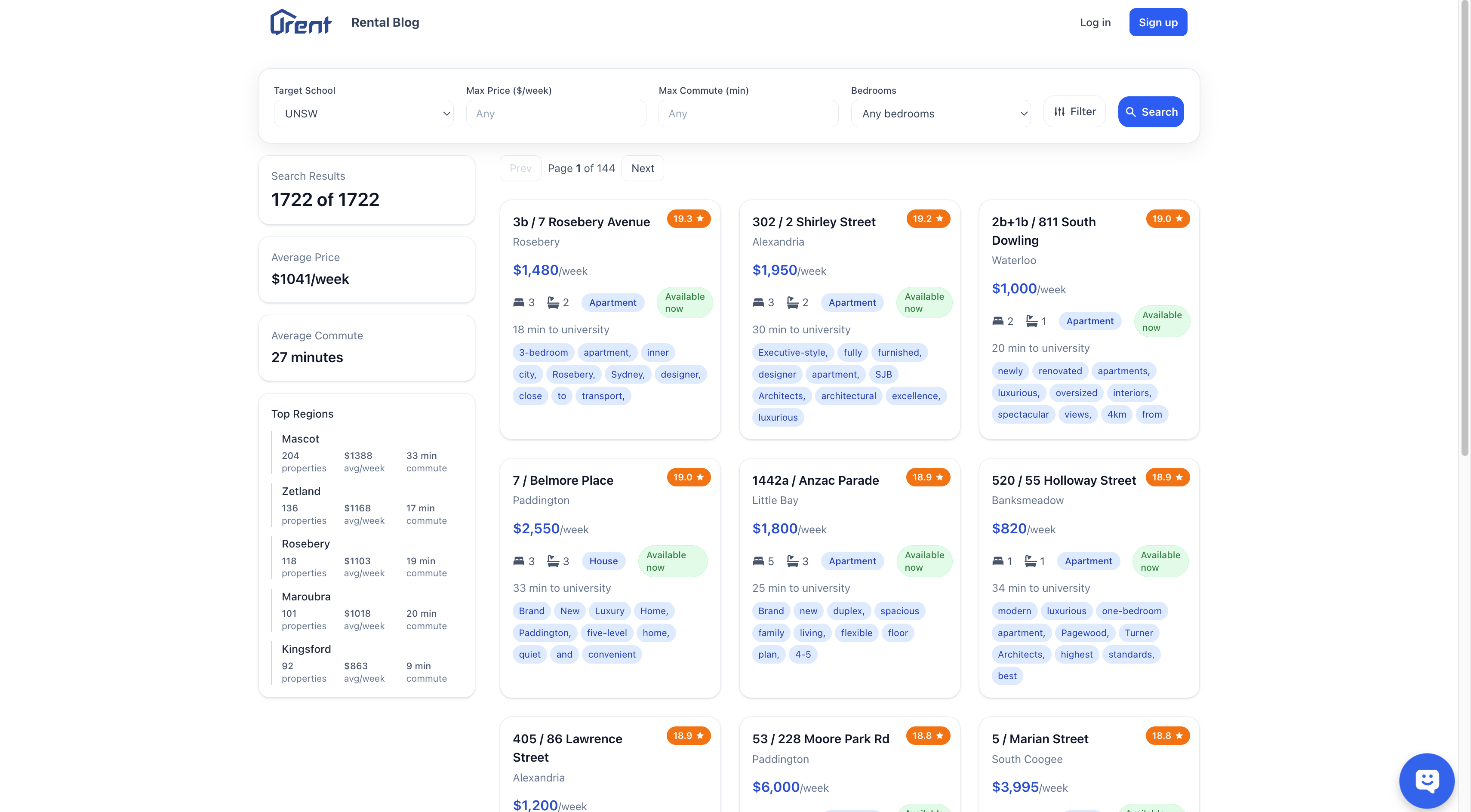
Task: Click Log in in the header
Action: [x=1095, y=22]
